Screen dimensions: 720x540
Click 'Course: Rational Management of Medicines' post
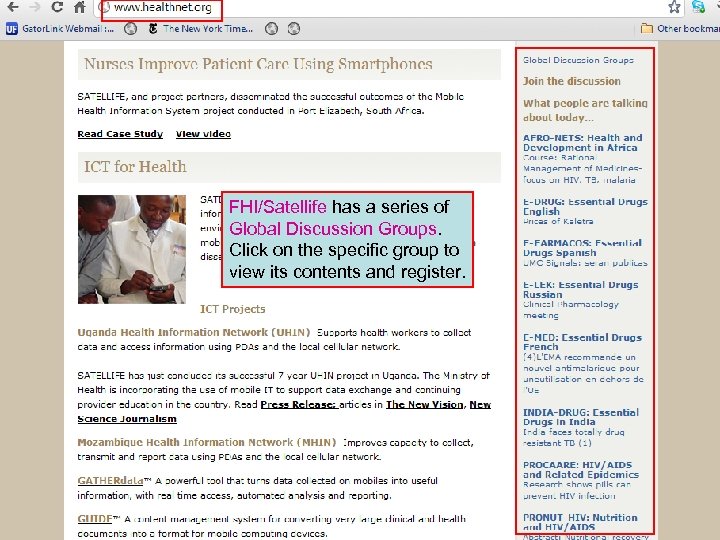tap(582, 169)
